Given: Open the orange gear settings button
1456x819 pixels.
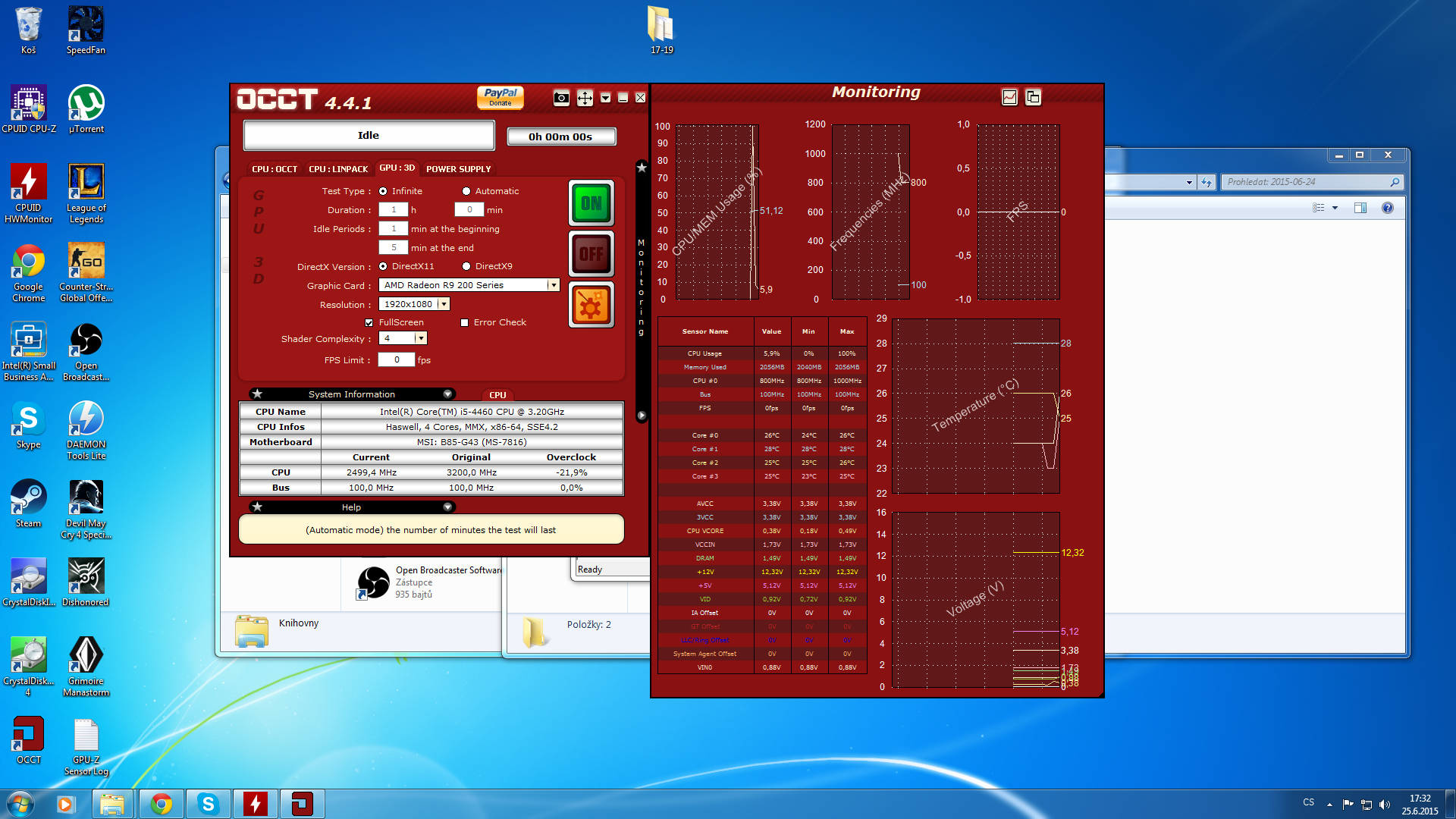Looking at the screenshot, I should [591, 306].
